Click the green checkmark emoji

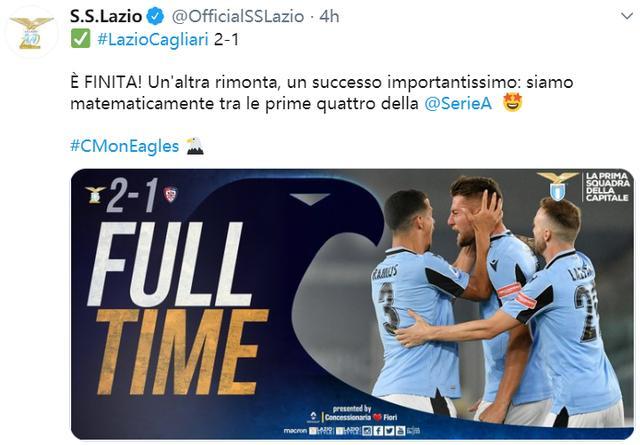(80, 39)
